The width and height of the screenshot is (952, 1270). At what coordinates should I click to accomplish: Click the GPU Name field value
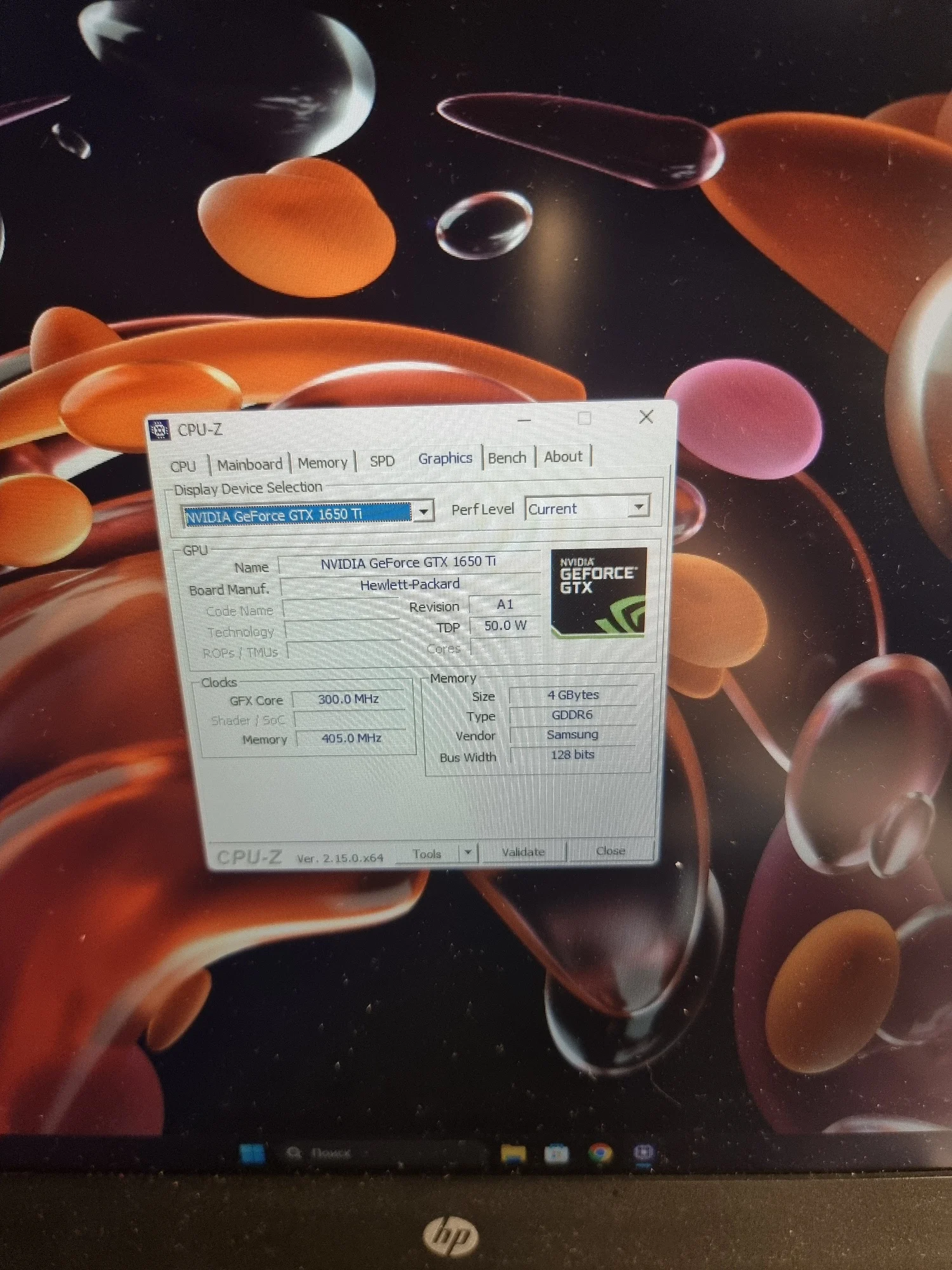pos(409,563)
